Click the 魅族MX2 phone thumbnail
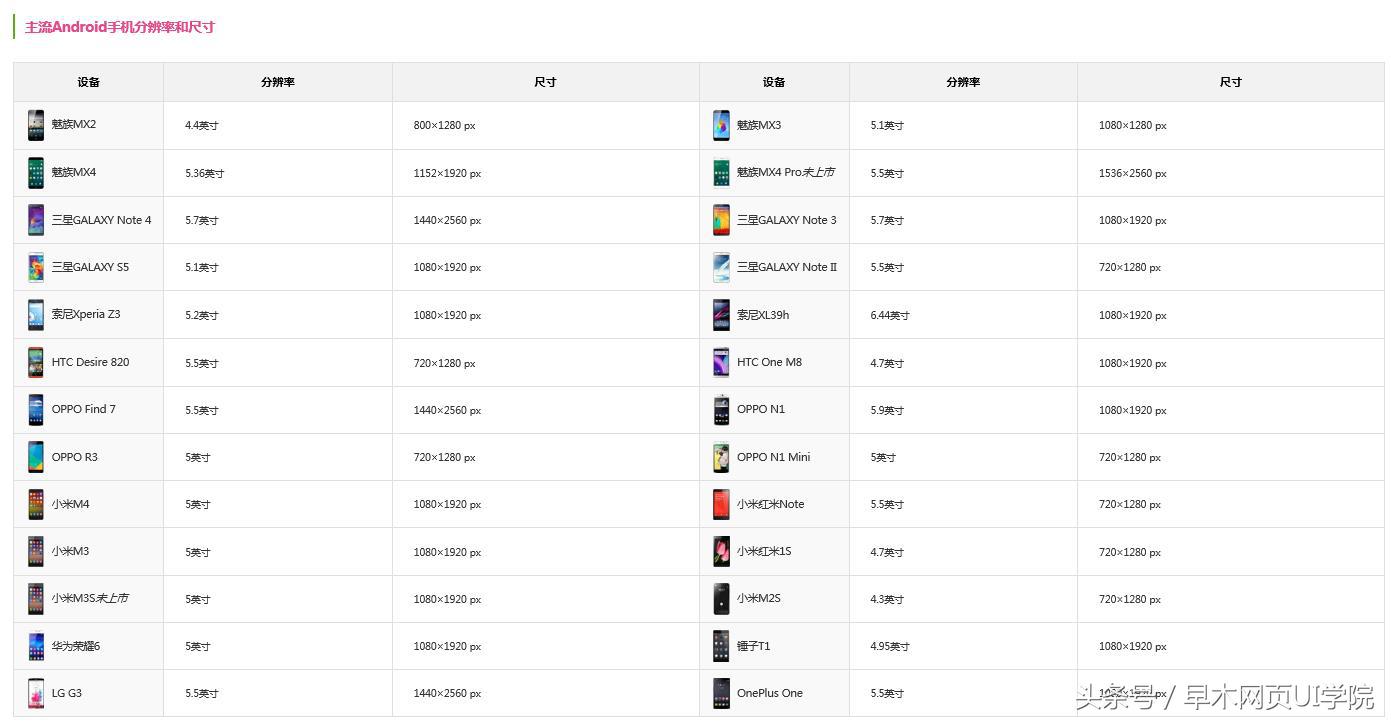The height and width of the screenshot is (721, 1391). coord(36,125)
